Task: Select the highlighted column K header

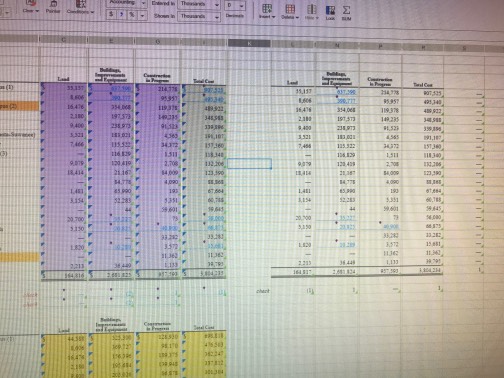Action: [249, 43]
